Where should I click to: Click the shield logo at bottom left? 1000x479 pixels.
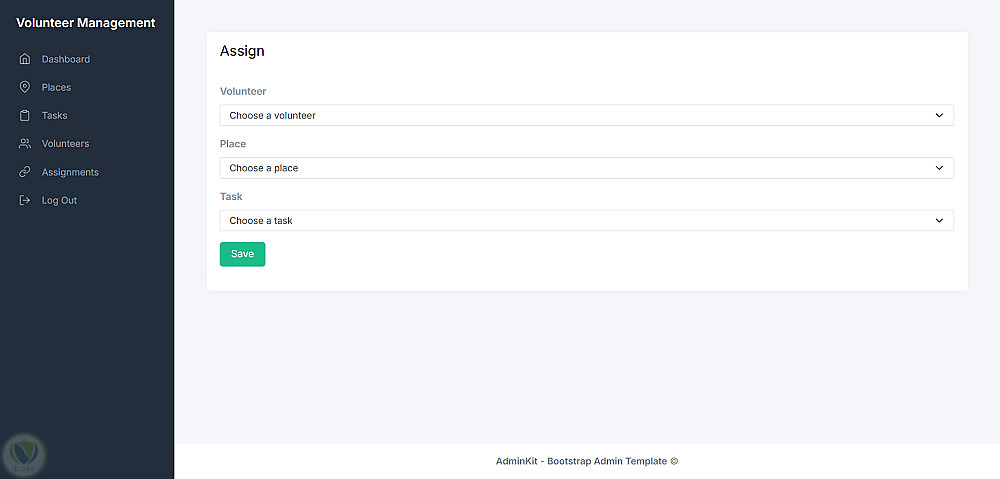pyautogui.click(x=24, y=453)
